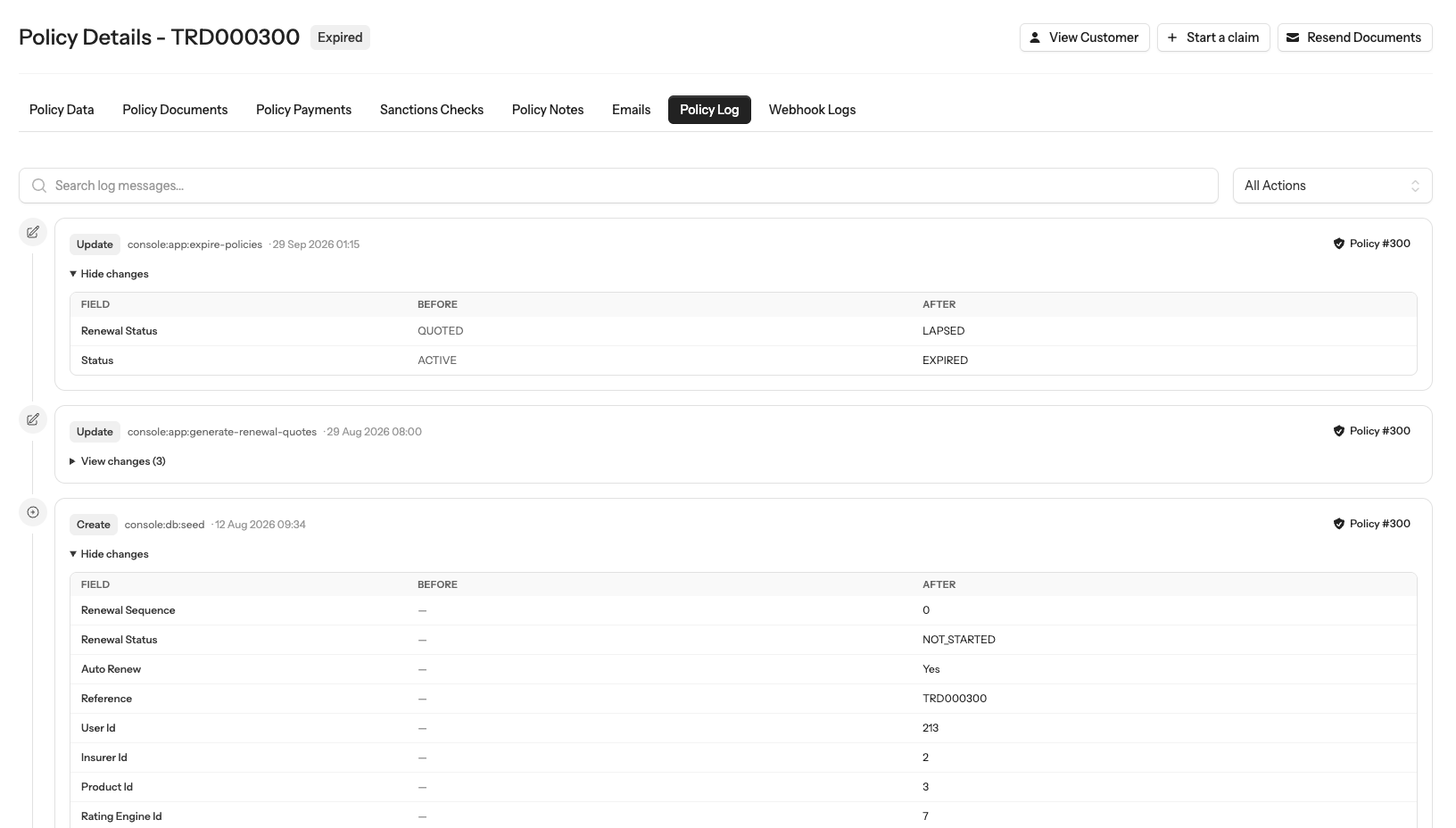Expand View changes (3) on renewal-quotes entry
This screenshot has height=828, width=1456.
click(117, 461)
